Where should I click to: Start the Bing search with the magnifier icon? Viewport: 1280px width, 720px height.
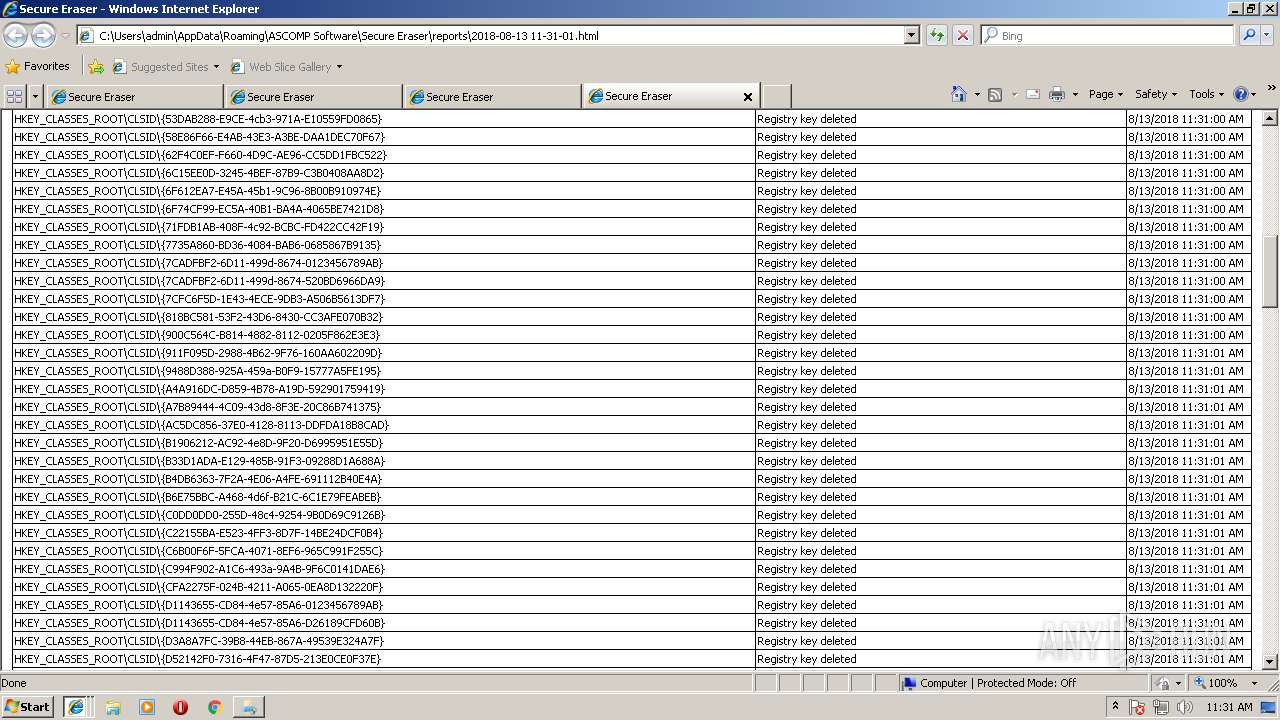(x=1249, y=35)
